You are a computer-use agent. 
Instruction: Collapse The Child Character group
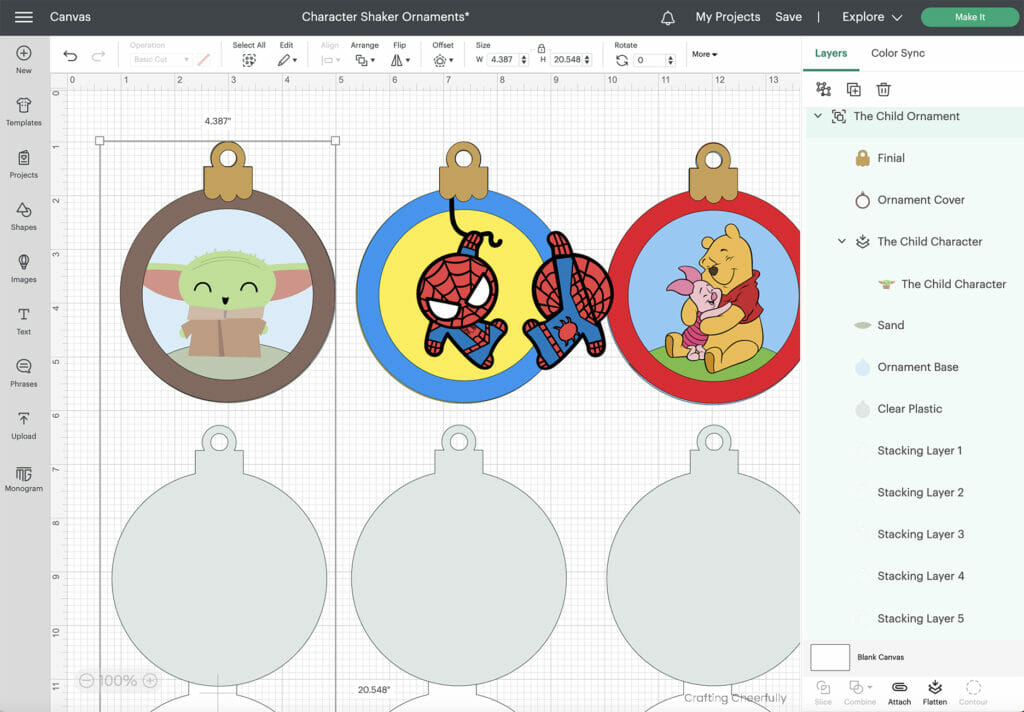[x=841, y=241]
